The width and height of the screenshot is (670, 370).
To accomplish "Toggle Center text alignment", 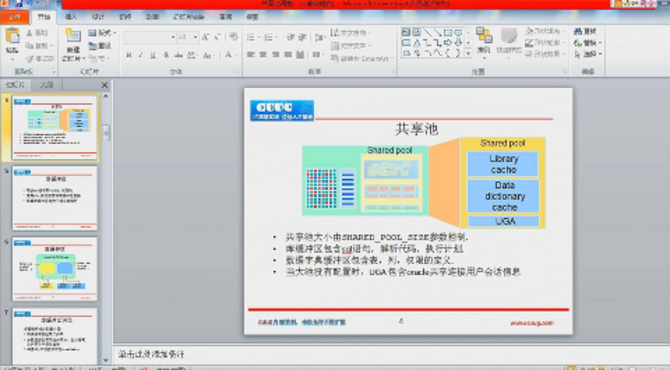I will coord(263,55).
